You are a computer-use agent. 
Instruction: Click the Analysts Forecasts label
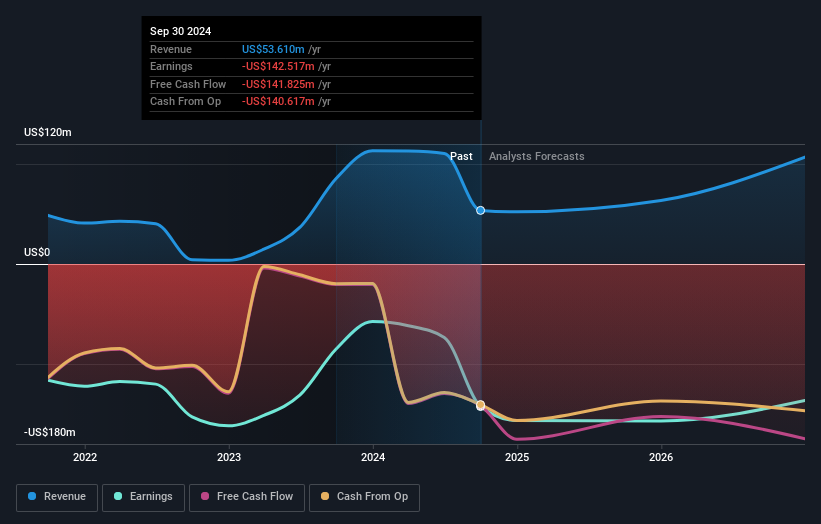click(x=537, y=157)
